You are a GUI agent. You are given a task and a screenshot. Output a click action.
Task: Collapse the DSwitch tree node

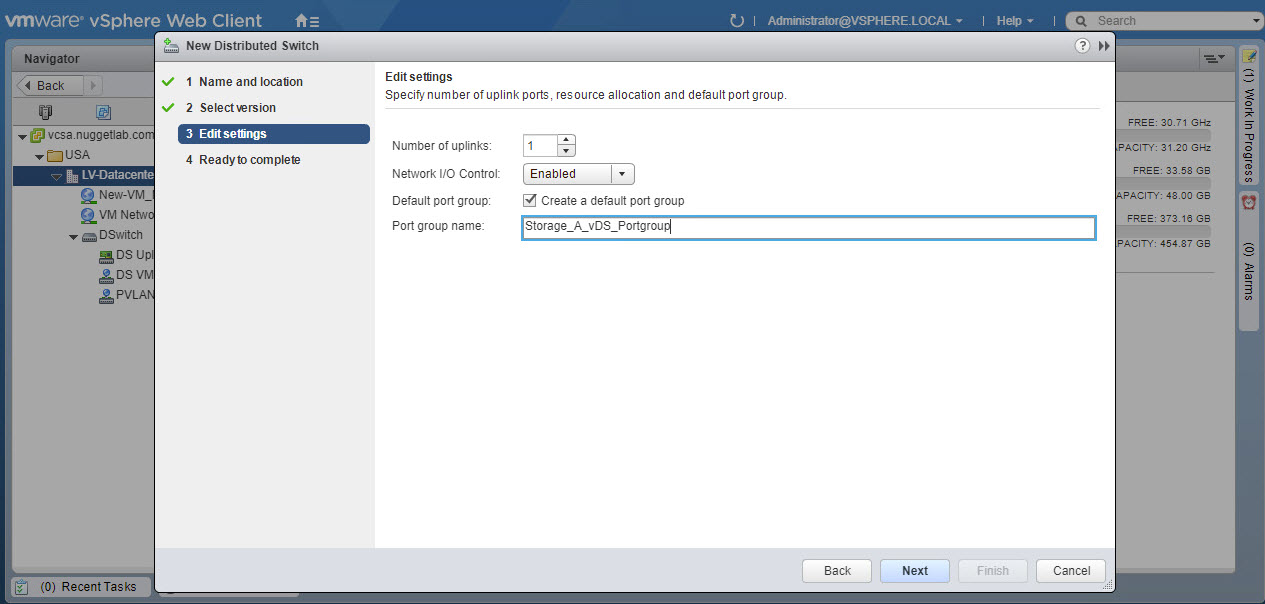74,236
